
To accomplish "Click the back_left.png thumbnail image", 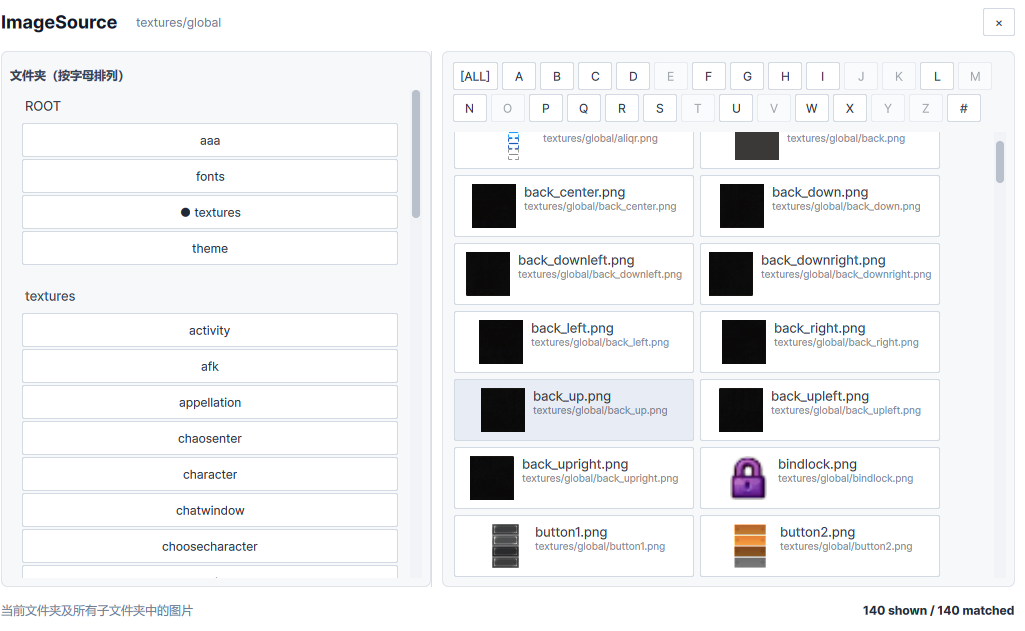I will click(501, 342).
